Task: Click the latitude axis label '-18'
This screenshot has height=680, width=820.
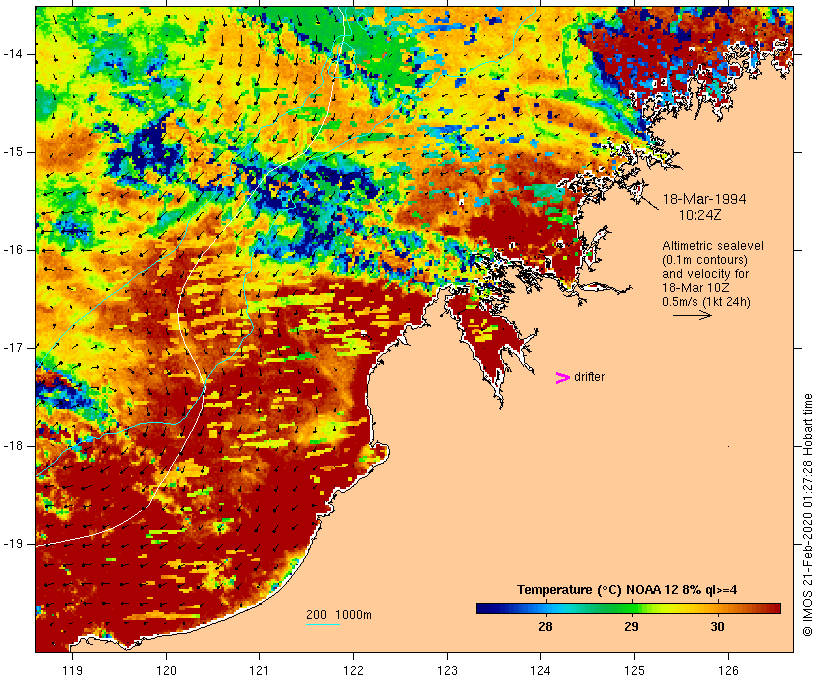Action: [13, 446]
